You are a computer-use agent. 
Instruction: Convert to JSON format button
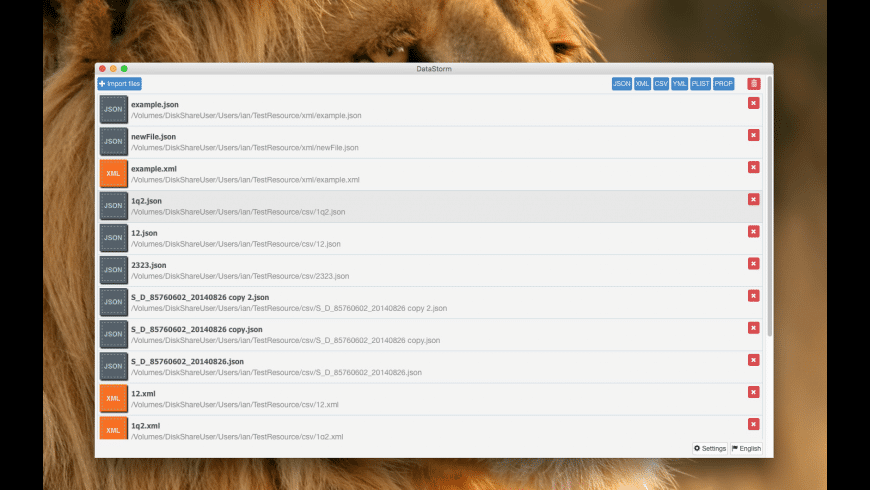[621, 84]
